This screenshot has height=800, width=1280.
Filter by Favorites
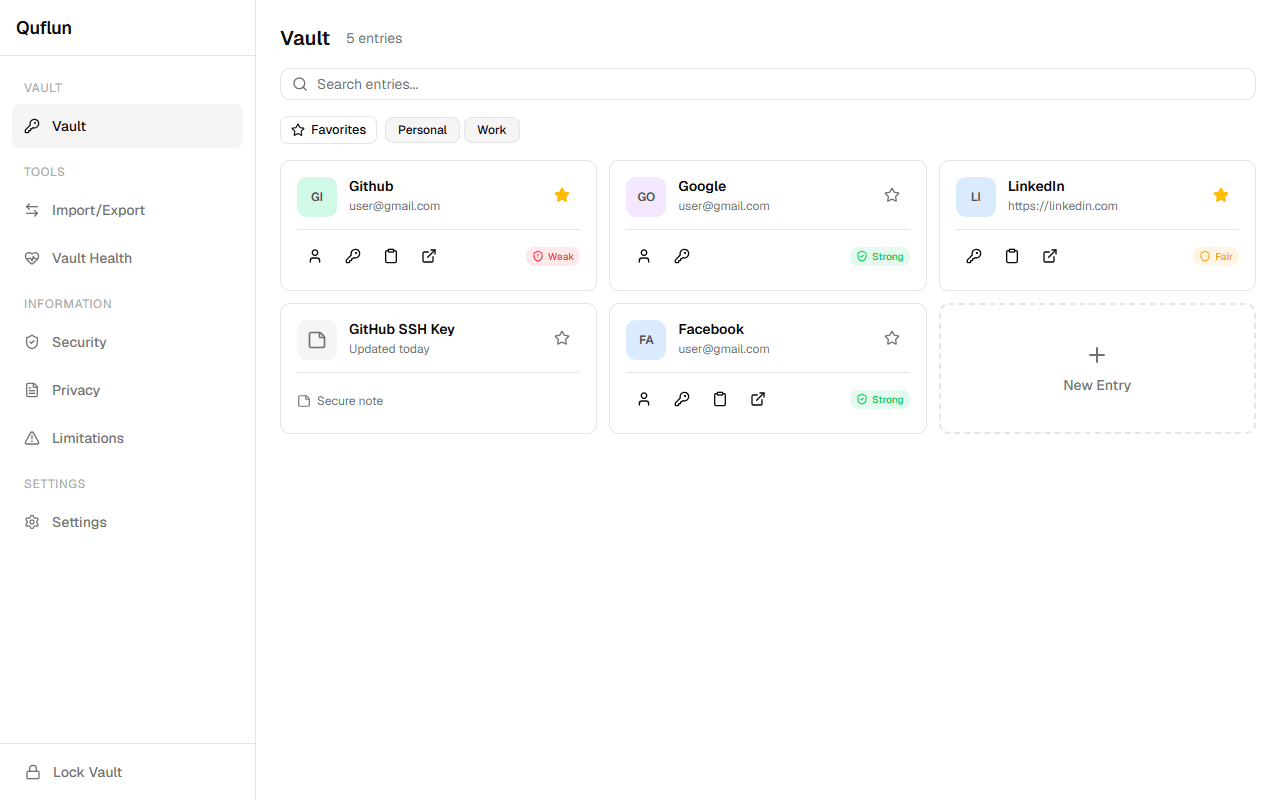click(x=329, y=130)
